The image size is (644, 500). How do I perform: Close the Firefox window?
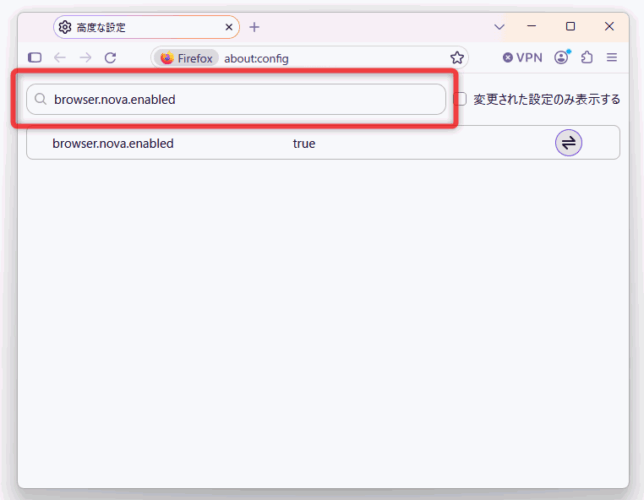pos(609,26)
